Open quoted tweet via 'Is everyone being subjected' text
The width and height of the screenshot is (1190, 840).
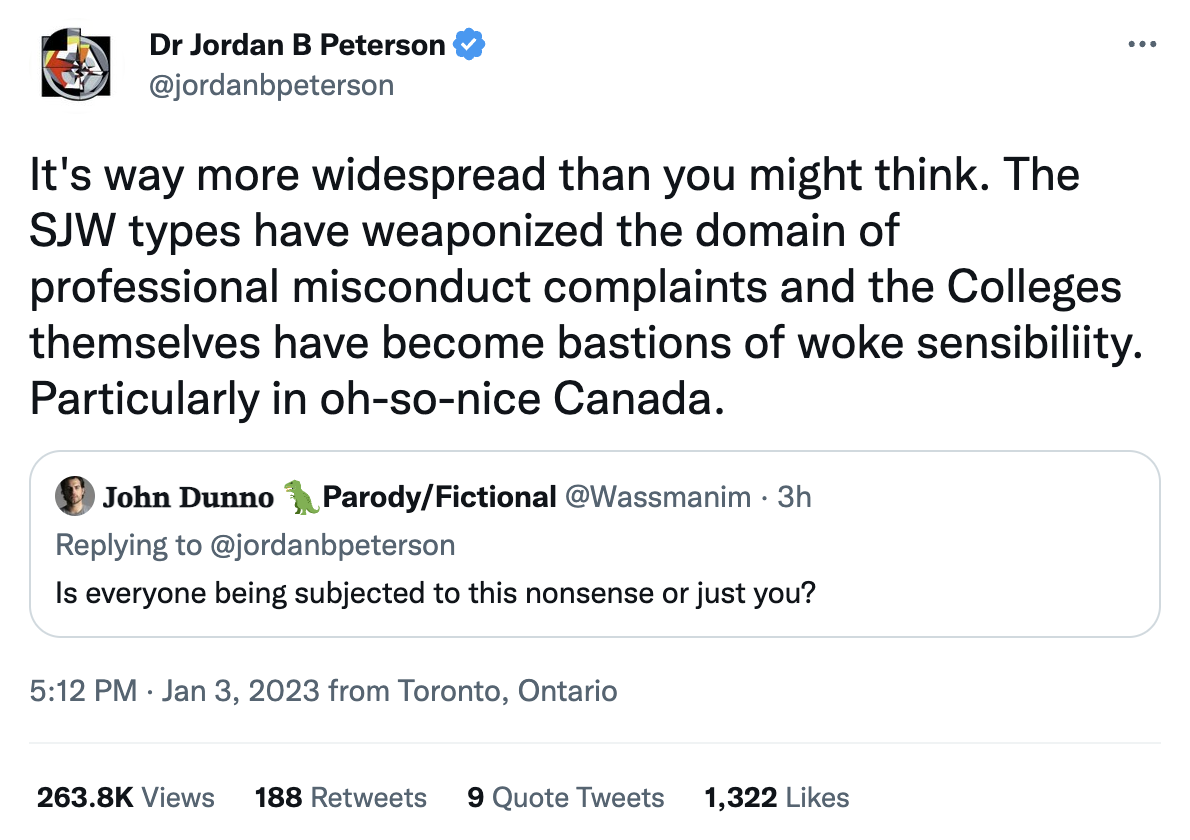tap(435, 593)
